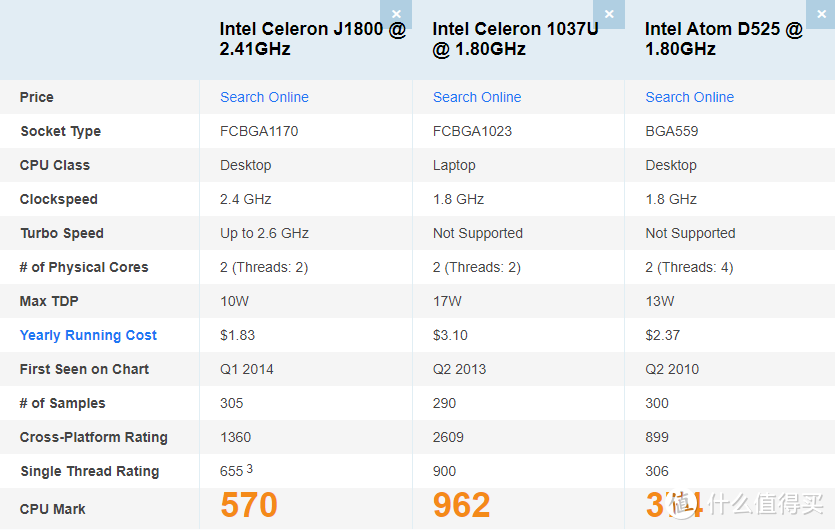The image size is (835, 530).
Task: Open Search Online for Celeron 1037U
Action: [477, 97]
